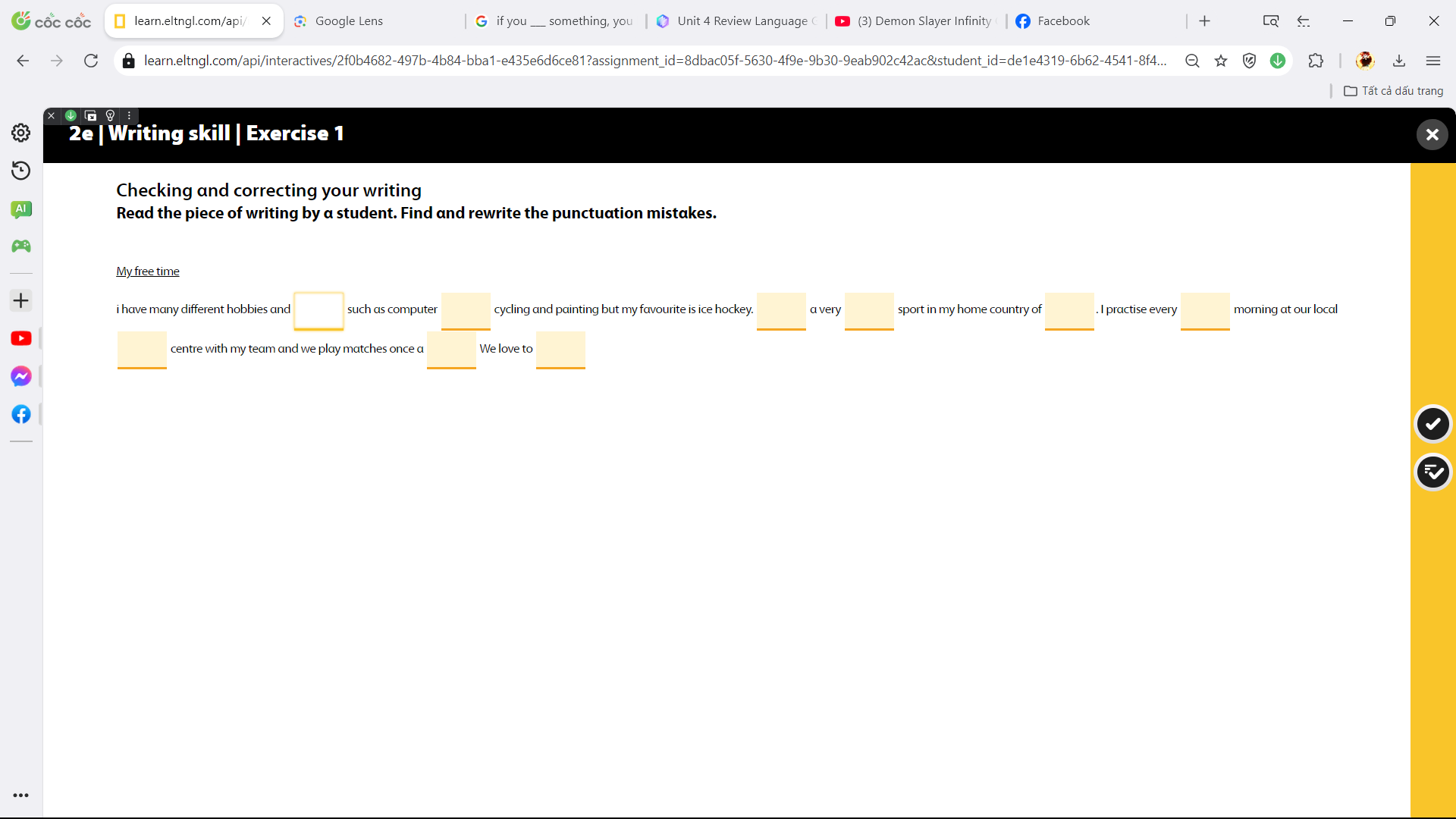The height and width of the screenshot is (819, 1456).
Task: Open Messenger from the sidebar
Action: (x=21, y=376)
